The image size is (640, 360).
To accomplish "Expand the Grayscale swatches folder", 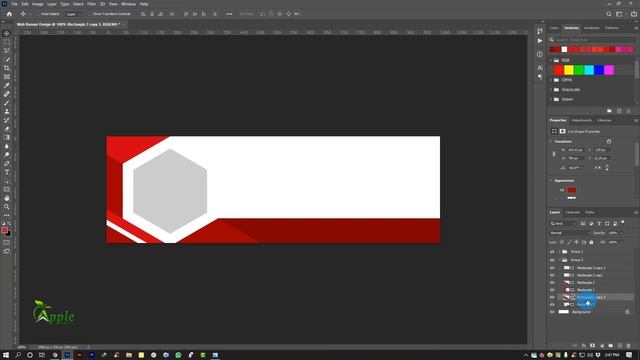I will tap(551, 89).
